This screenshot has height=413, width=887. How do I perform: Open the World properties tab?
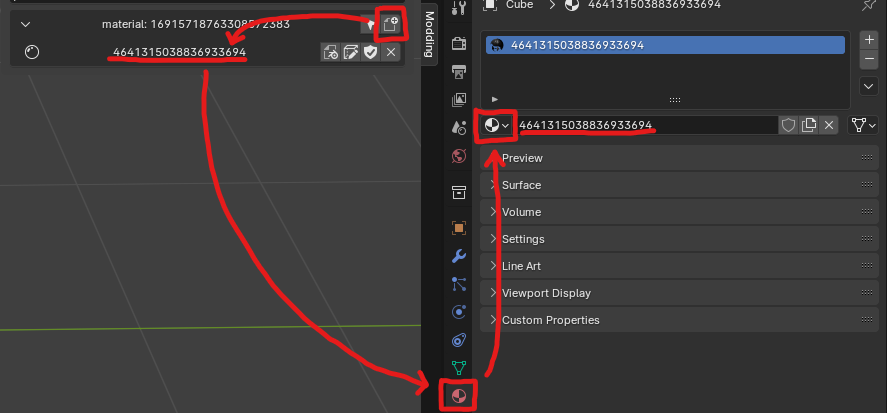coord(459,156)
